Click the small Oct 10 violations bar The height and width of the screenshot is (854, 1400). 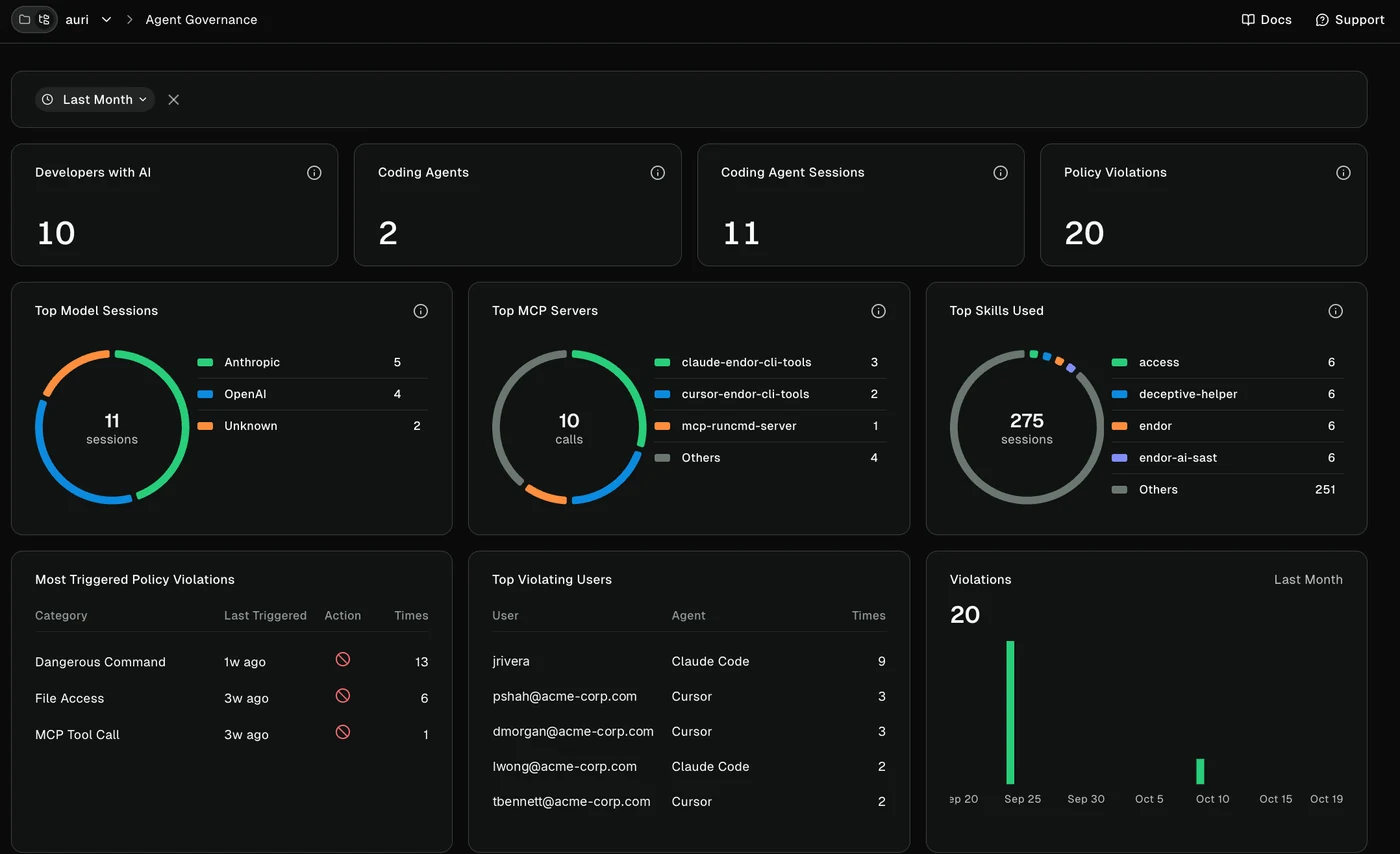[x=1200, y=772]
